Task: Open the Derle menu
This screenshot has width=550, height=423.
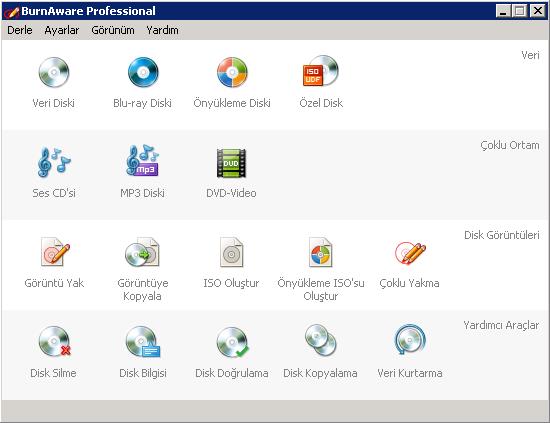Action: [x=20, y=30]
